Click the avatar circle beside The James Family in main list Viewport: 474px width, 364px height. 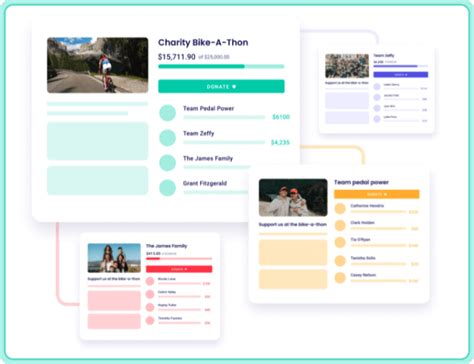167,163
